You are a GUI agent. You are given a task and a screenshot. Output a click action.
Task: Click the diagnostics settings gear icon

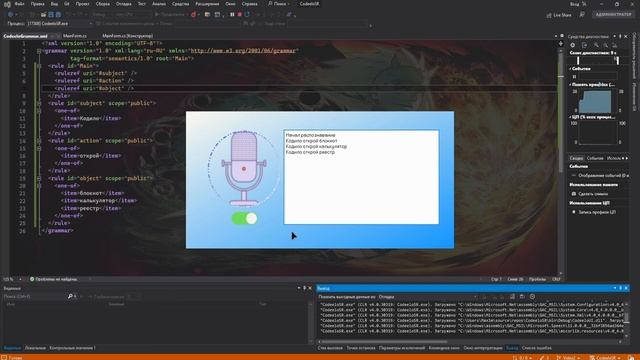(573, 45)
